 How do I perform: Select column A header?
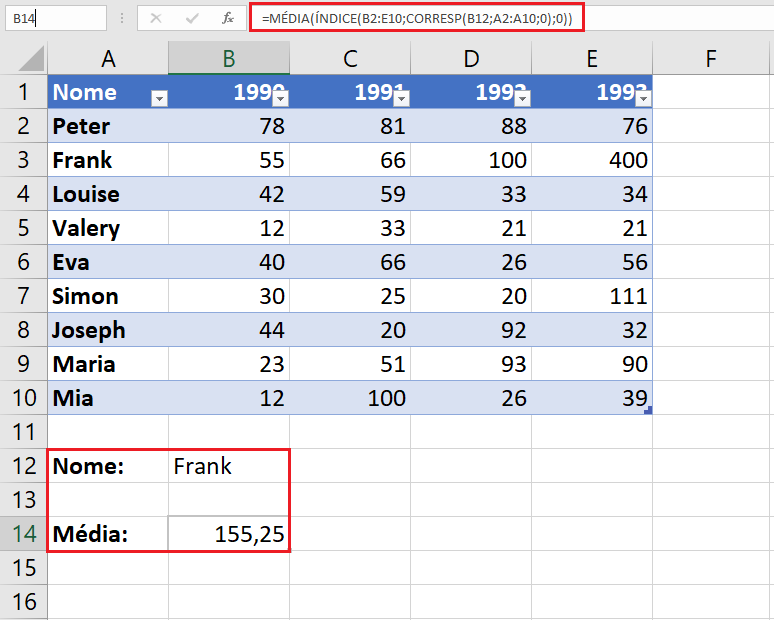pos(108,58)
